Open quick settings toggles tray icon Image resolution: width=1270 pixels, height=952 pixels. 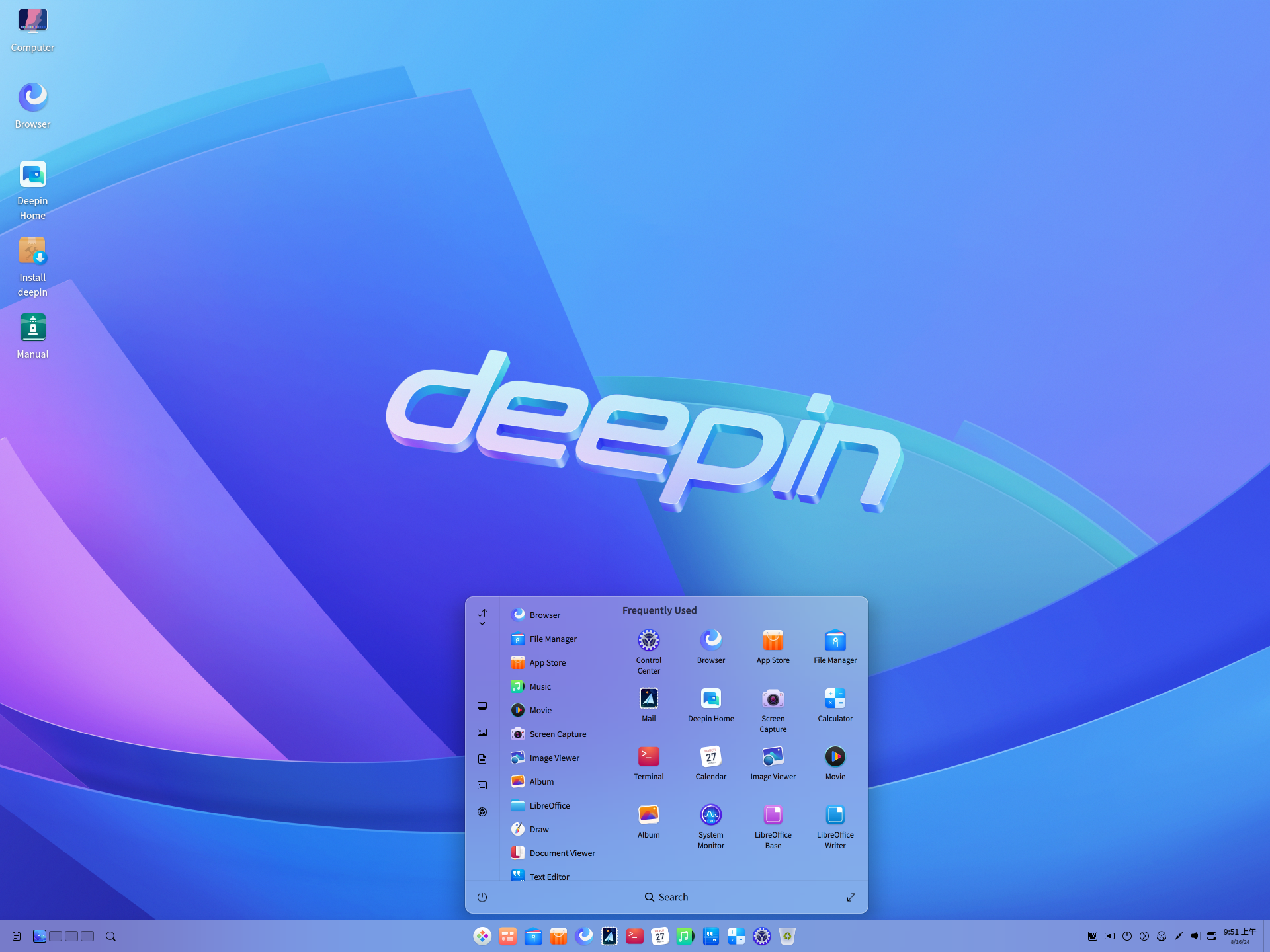[1212, 936]
